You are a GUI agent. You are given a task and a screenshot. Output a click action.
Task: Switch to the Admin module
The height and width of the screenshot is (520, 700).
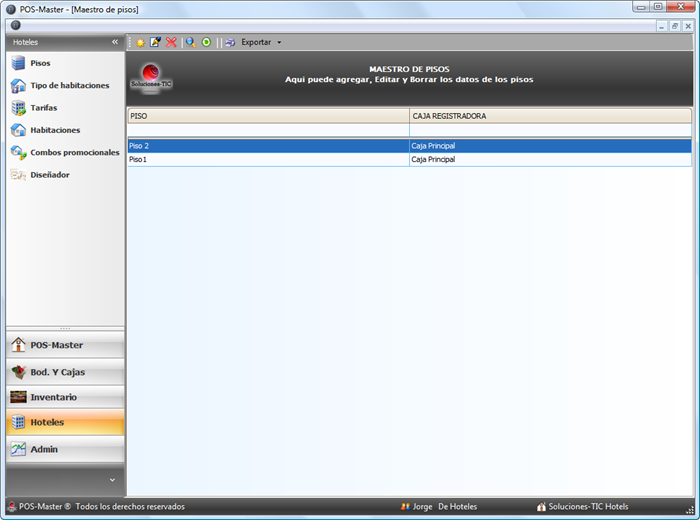click(65, 449)
